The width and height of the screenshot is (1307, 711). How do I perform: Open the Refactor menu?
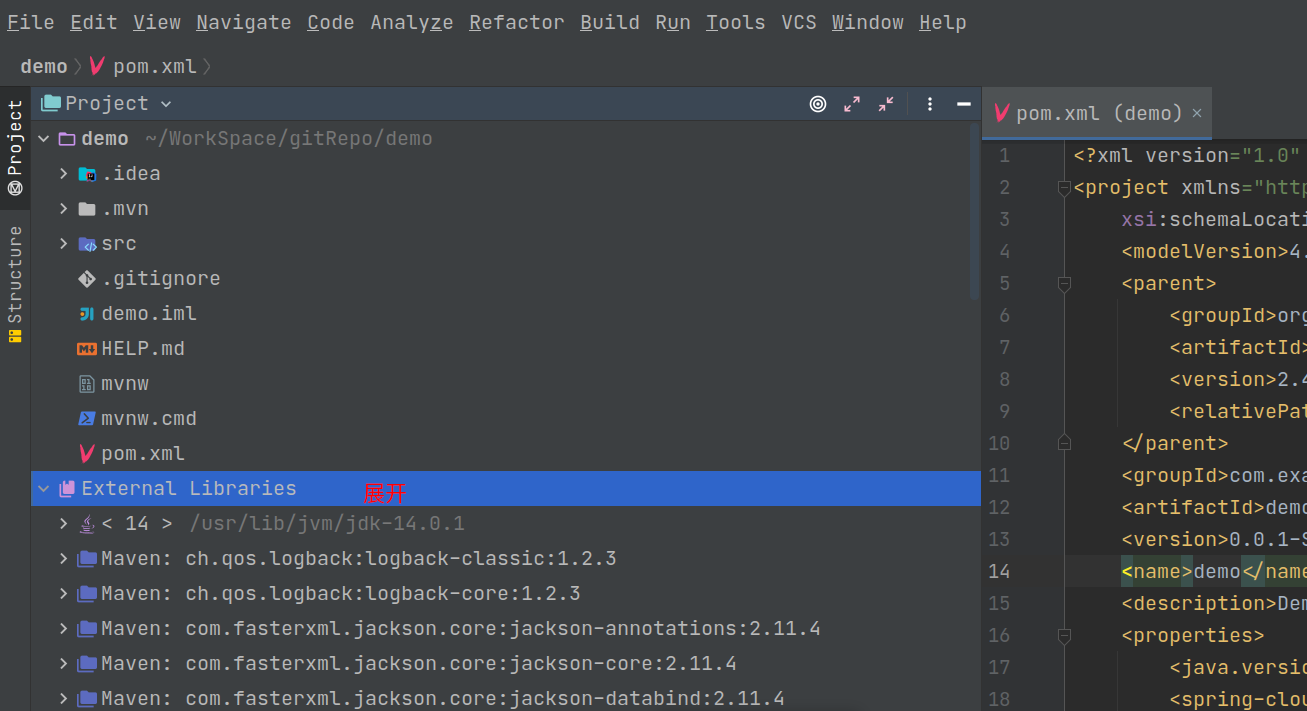click(516, 22)
